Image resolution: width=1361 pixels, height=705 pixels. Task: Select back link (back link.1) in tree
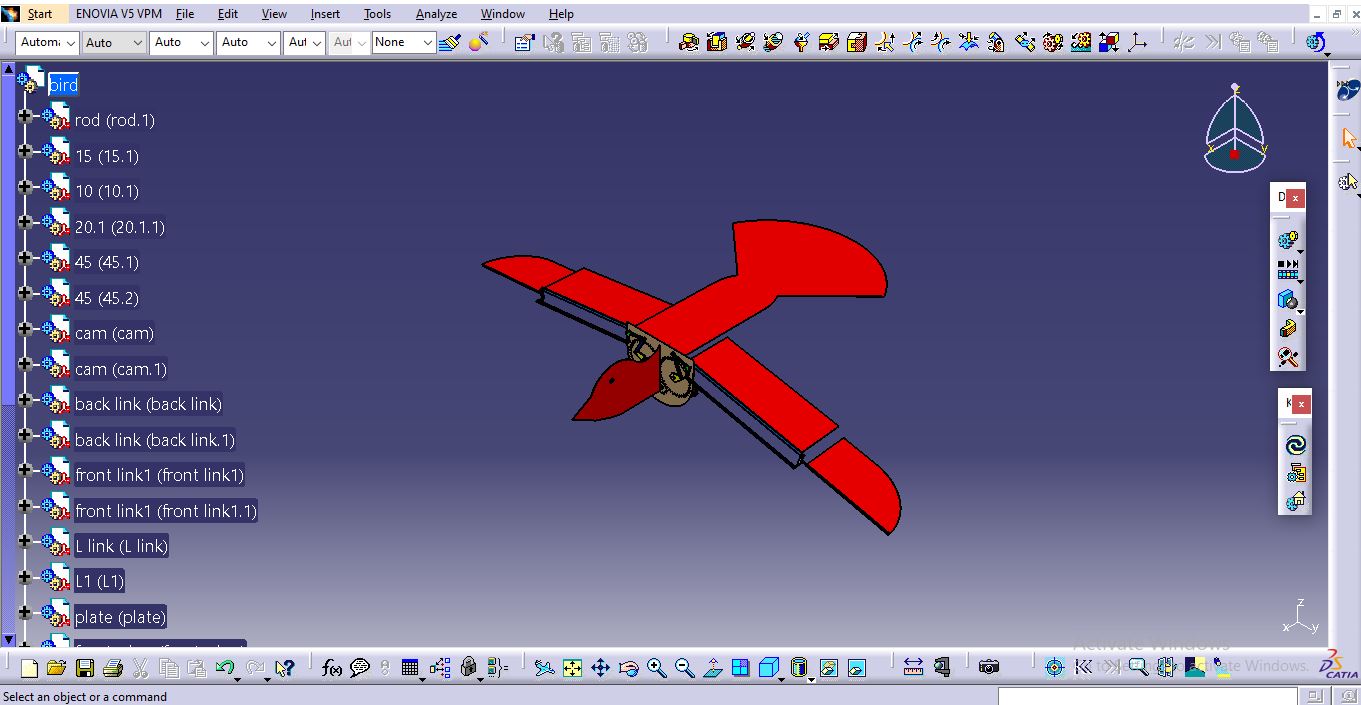click(155, 440)
